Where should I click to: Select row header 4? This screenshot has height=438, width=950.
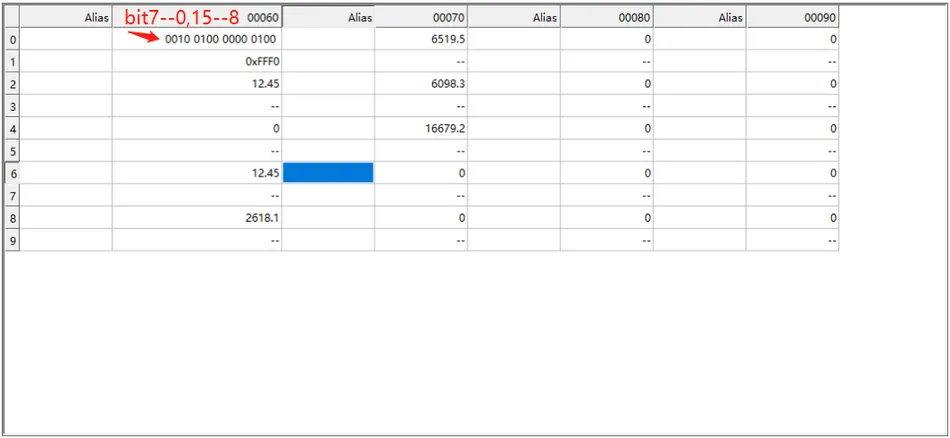(12, 129)
